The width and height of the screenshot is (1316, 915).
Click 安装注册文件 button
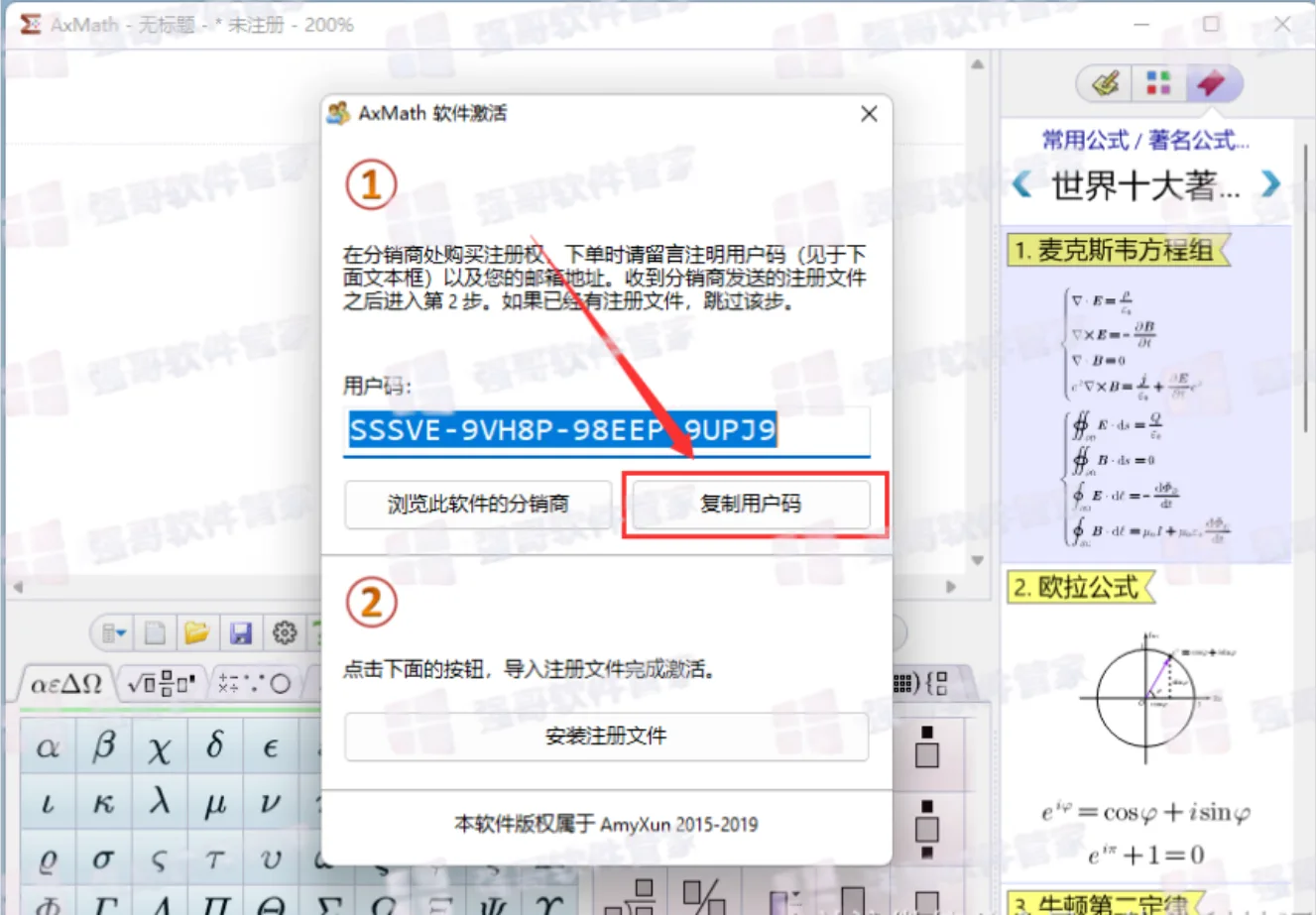(x=606, y=737)
